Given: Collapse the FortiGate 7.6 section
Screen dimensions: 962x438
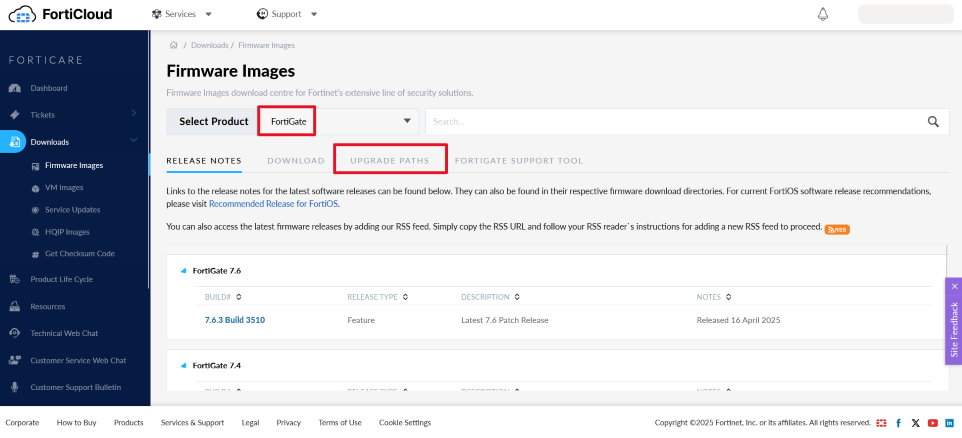Looking at the screenshot, I should [183, 271].
